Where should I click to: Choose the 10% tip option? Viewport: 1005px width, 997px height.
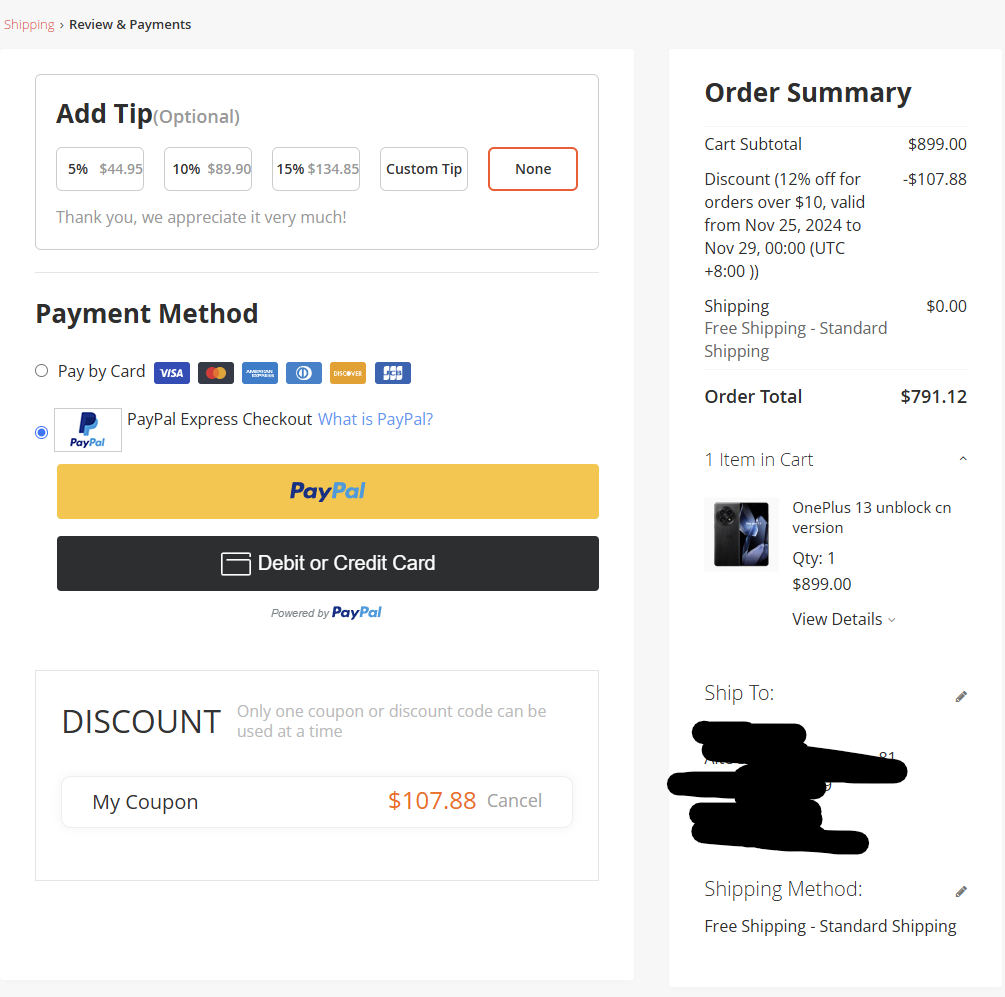212,169
